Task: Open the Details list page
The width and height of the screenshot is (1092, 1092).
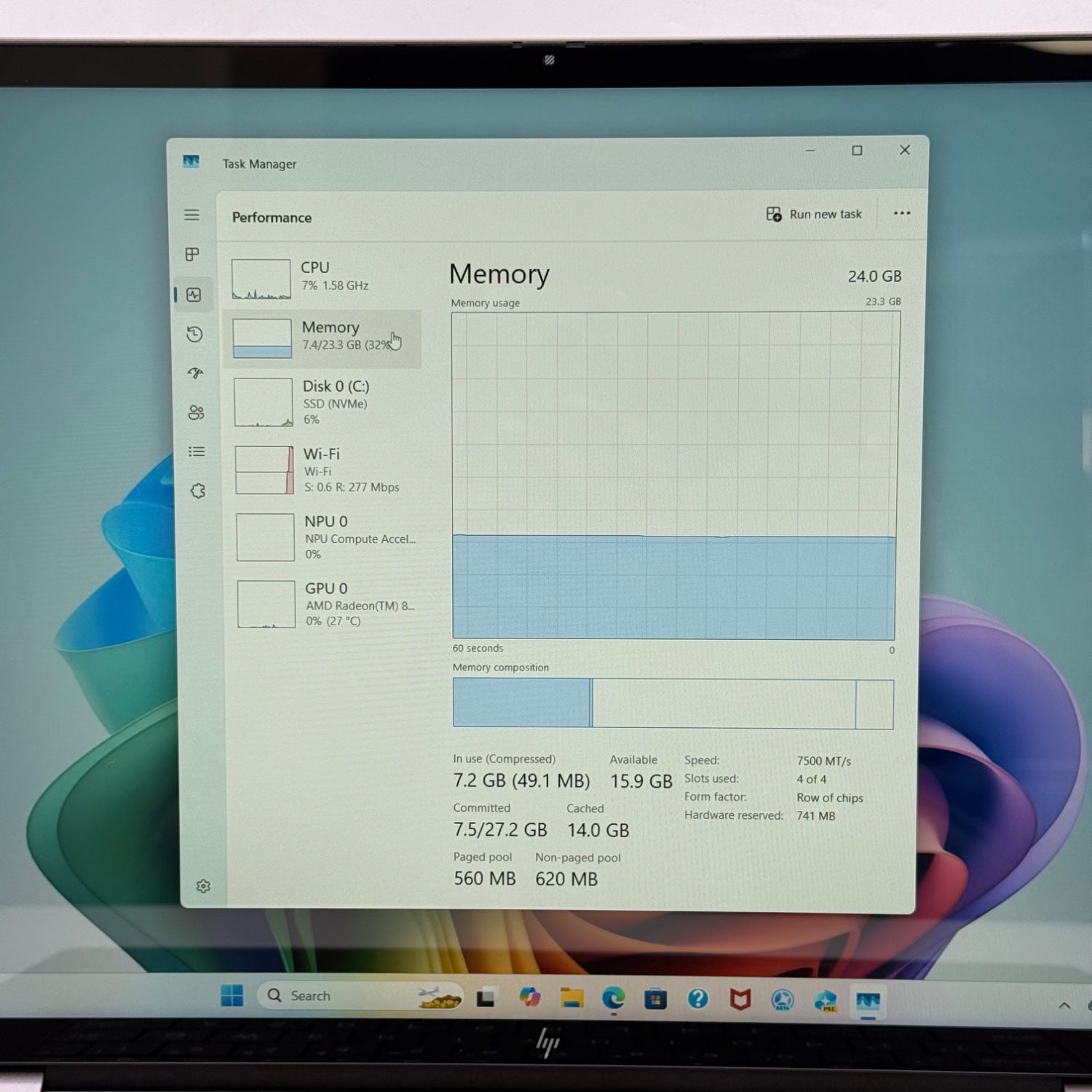Action: pos(197,452)
